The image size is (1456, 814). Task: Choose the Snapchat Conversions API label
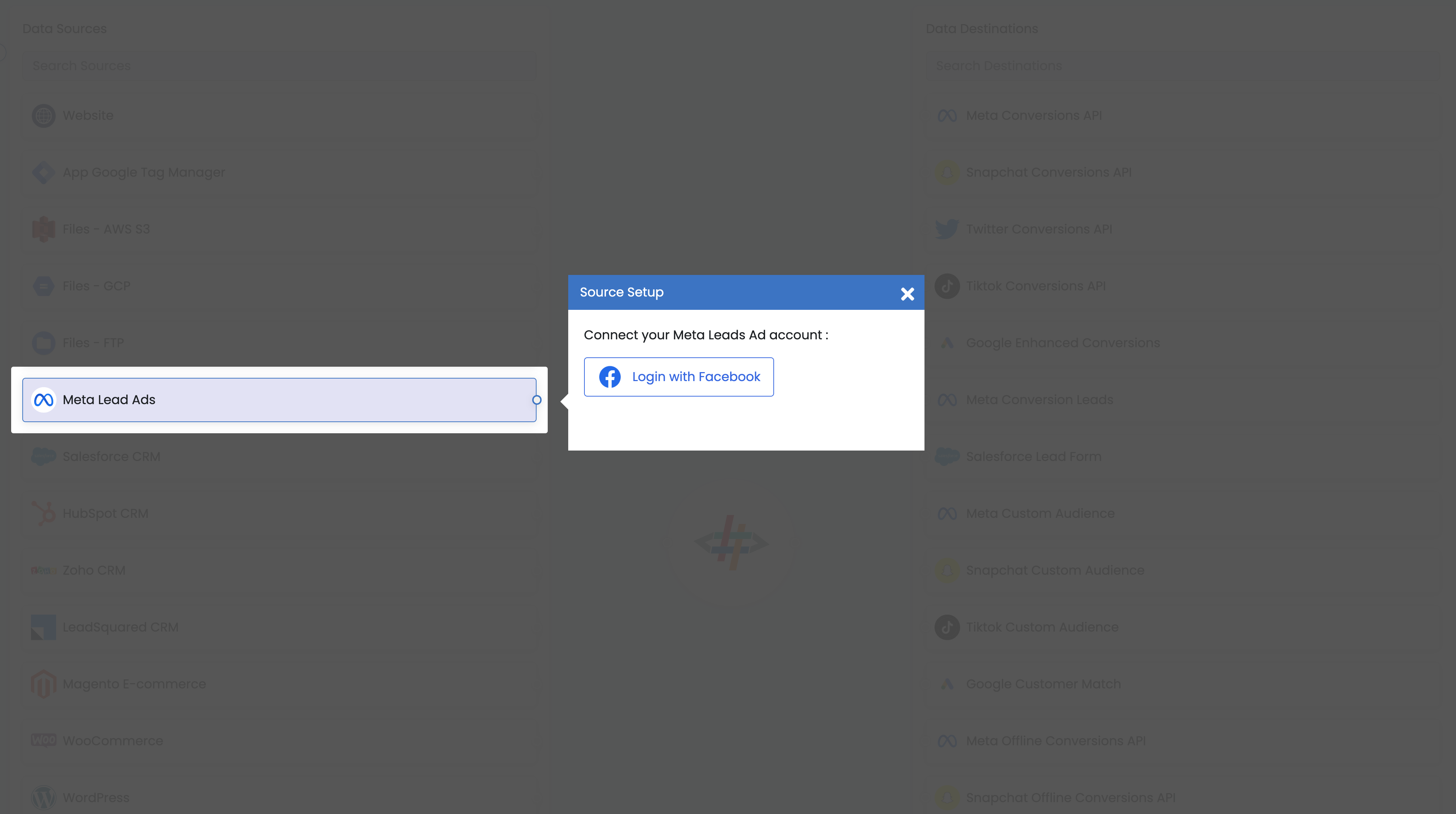pyautogui.click(x=1049, y=172)
